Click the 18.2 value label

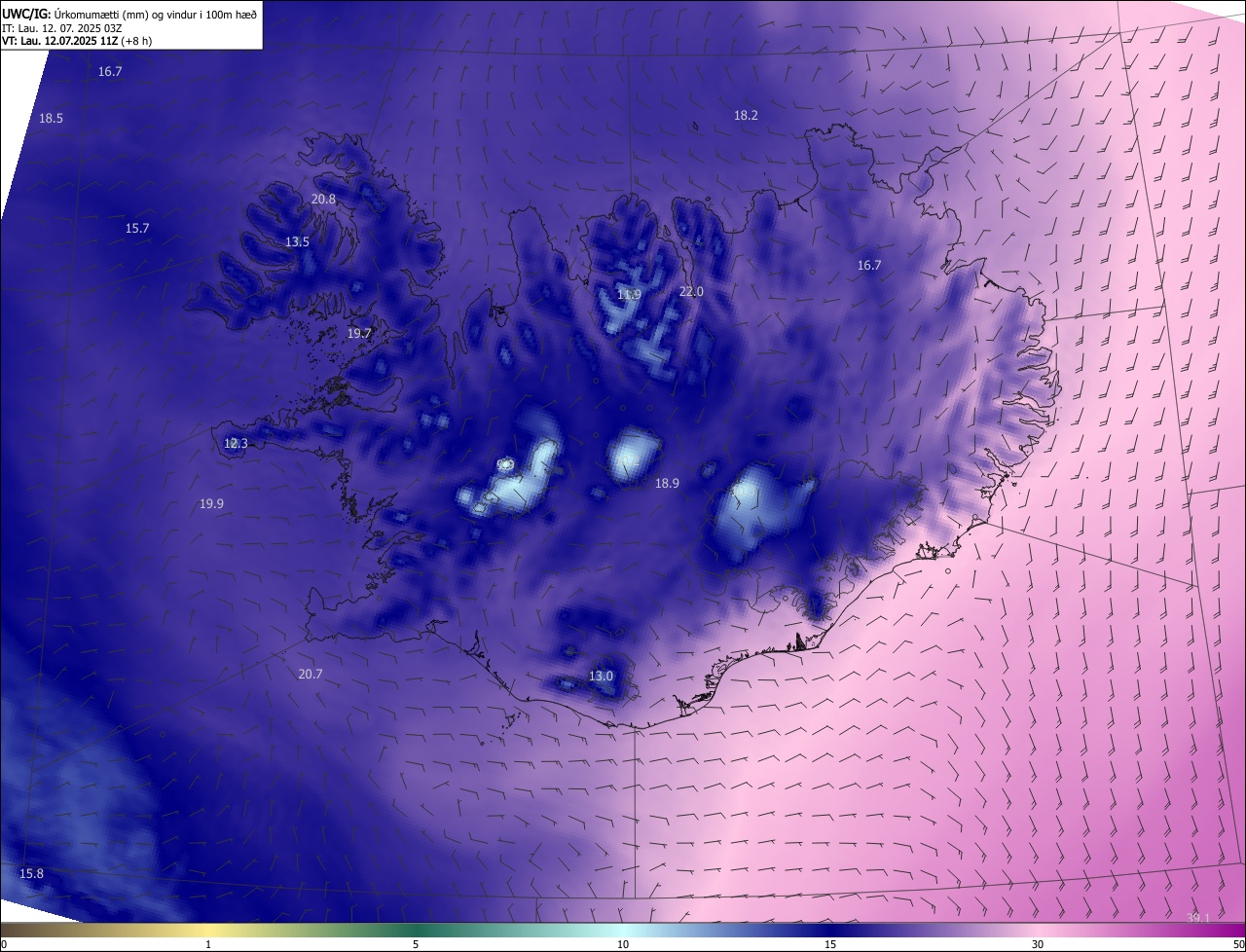point(745,115)
